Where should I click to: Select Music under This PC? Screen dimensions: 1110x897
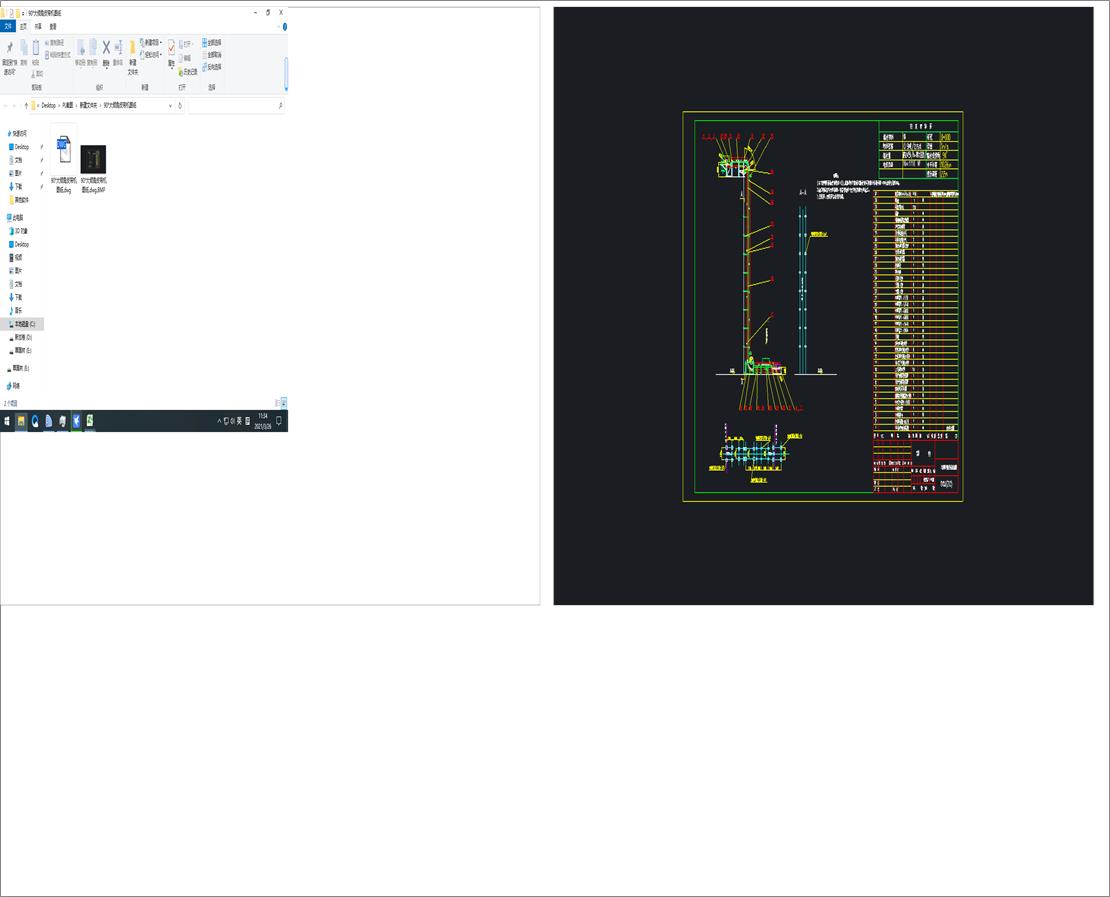[x=16, y=310]
